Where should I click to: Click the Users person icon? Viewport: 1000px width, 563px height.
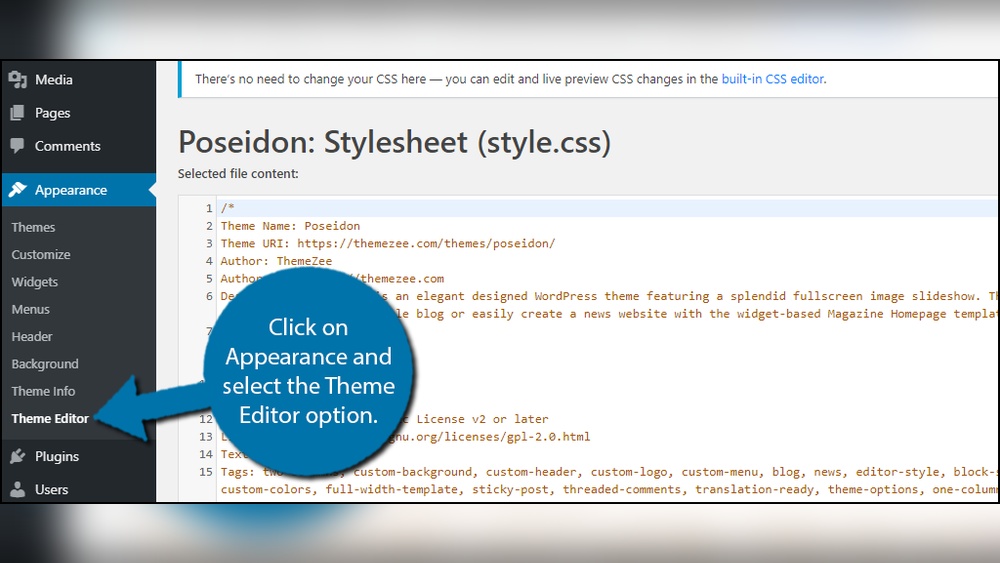click(x=18, y=490)
